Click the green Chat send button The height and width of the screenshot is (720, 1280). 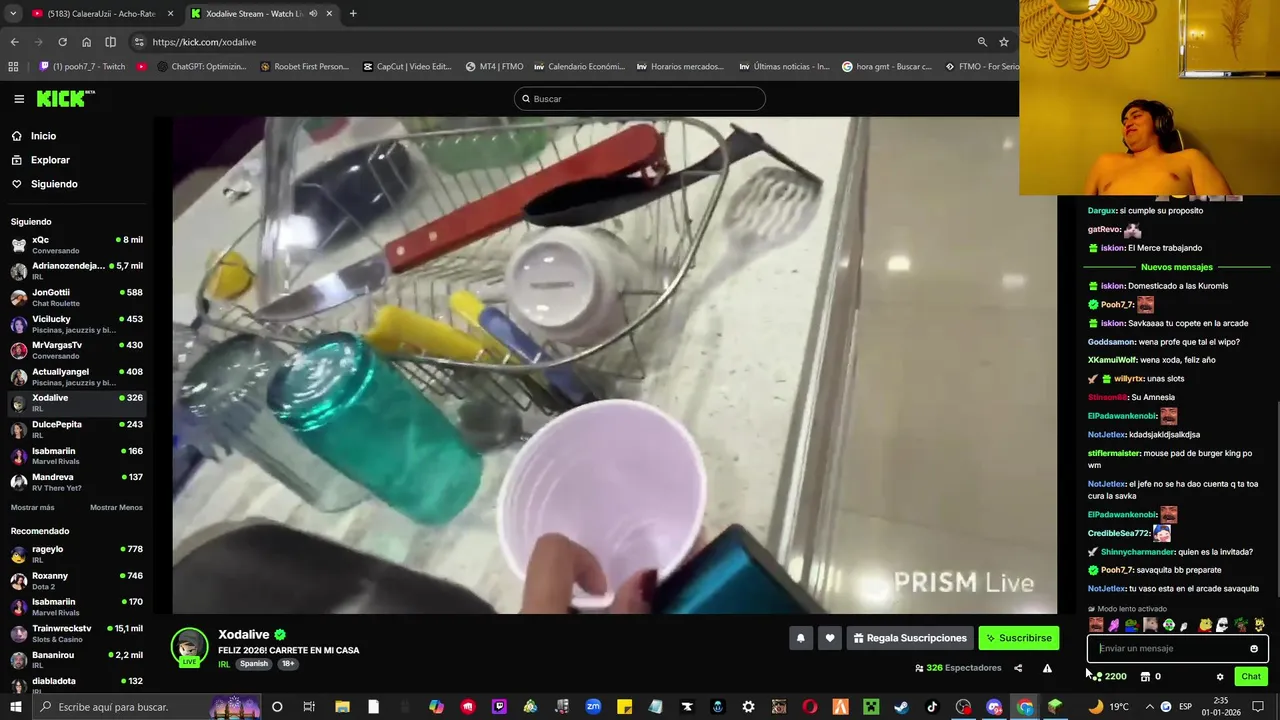pos(1251,677)
